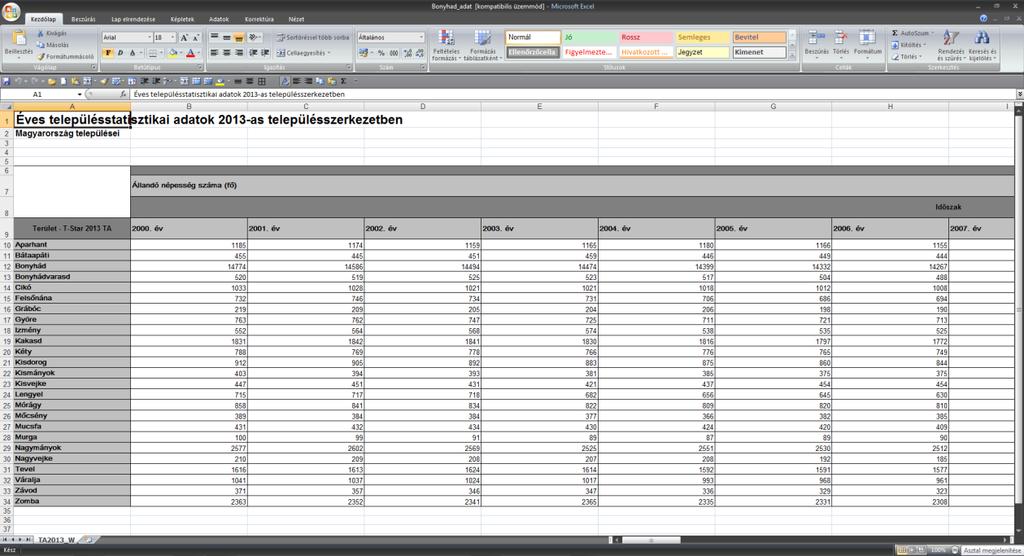Open the Nézet ribbon tab
The width and height of the screenshot is (1024, 556).
[296, 19]
